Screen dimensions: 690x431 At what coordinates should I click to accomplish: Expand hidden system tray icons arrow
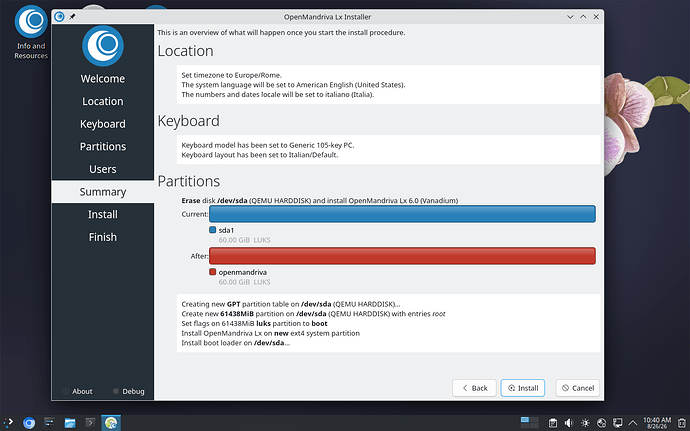(x=633, y=423)
